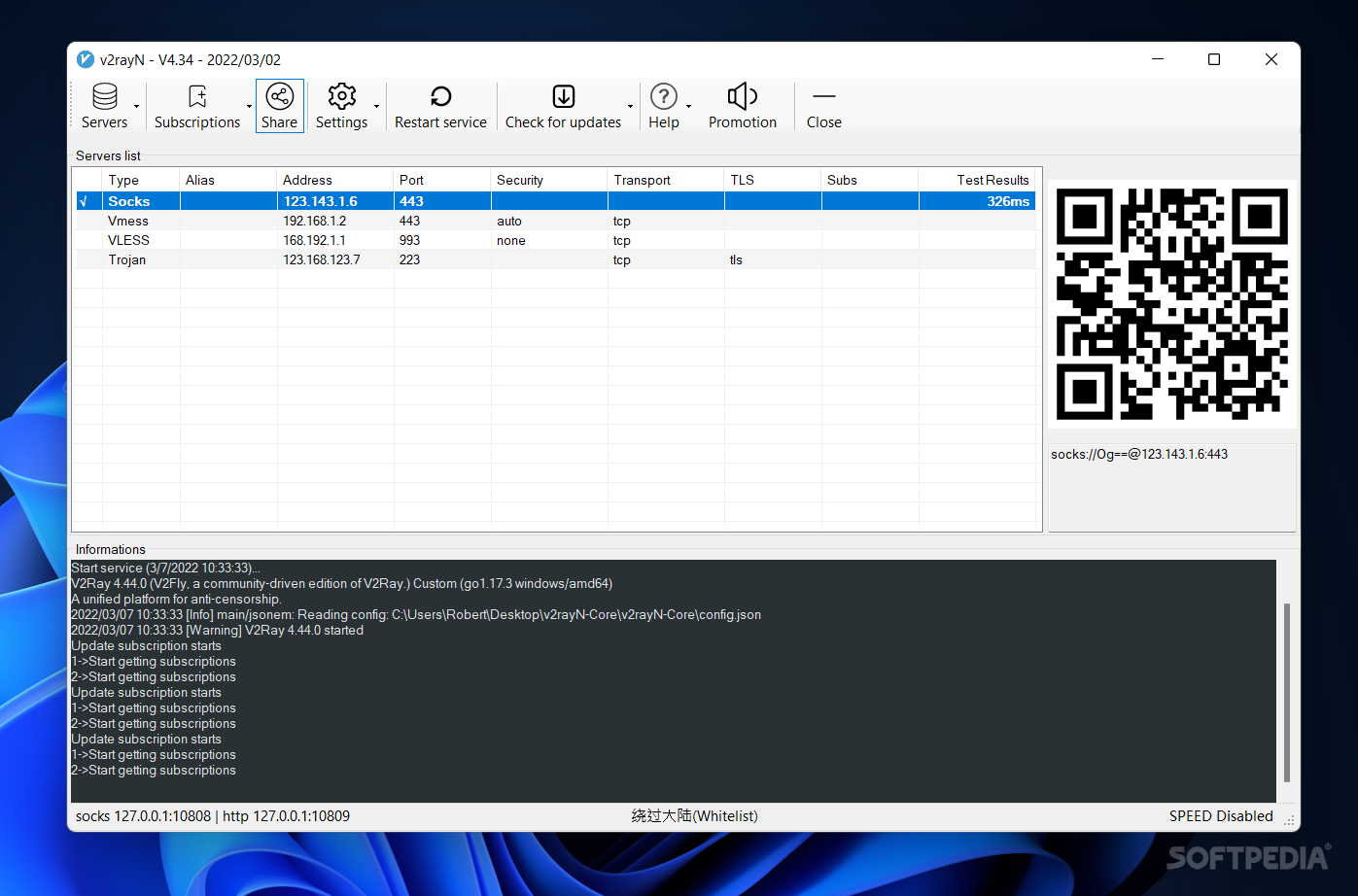The image size is (1358, 896).
Task: Expand the Check for updates dropdown arrow
Action: click(631, 106)
